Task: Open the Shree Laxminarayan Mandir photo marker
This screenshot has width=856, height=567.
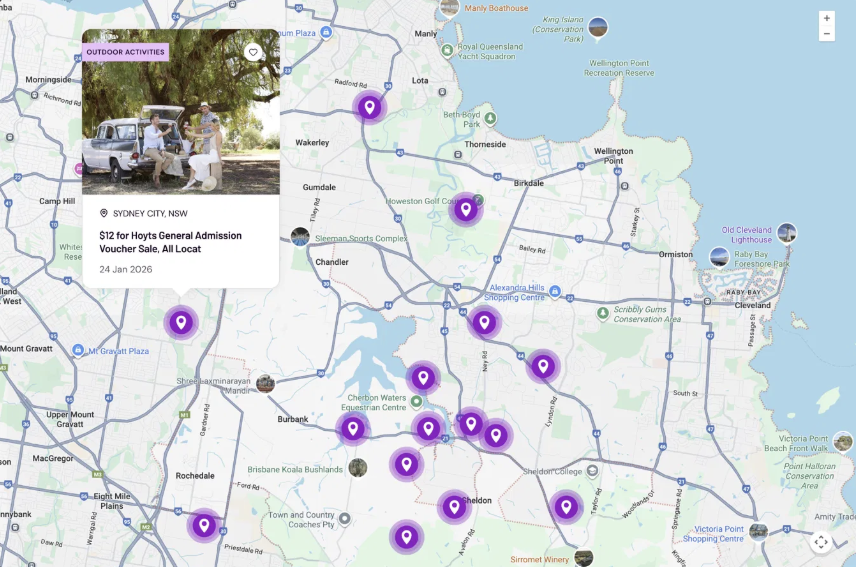Action: click(265, 384)
